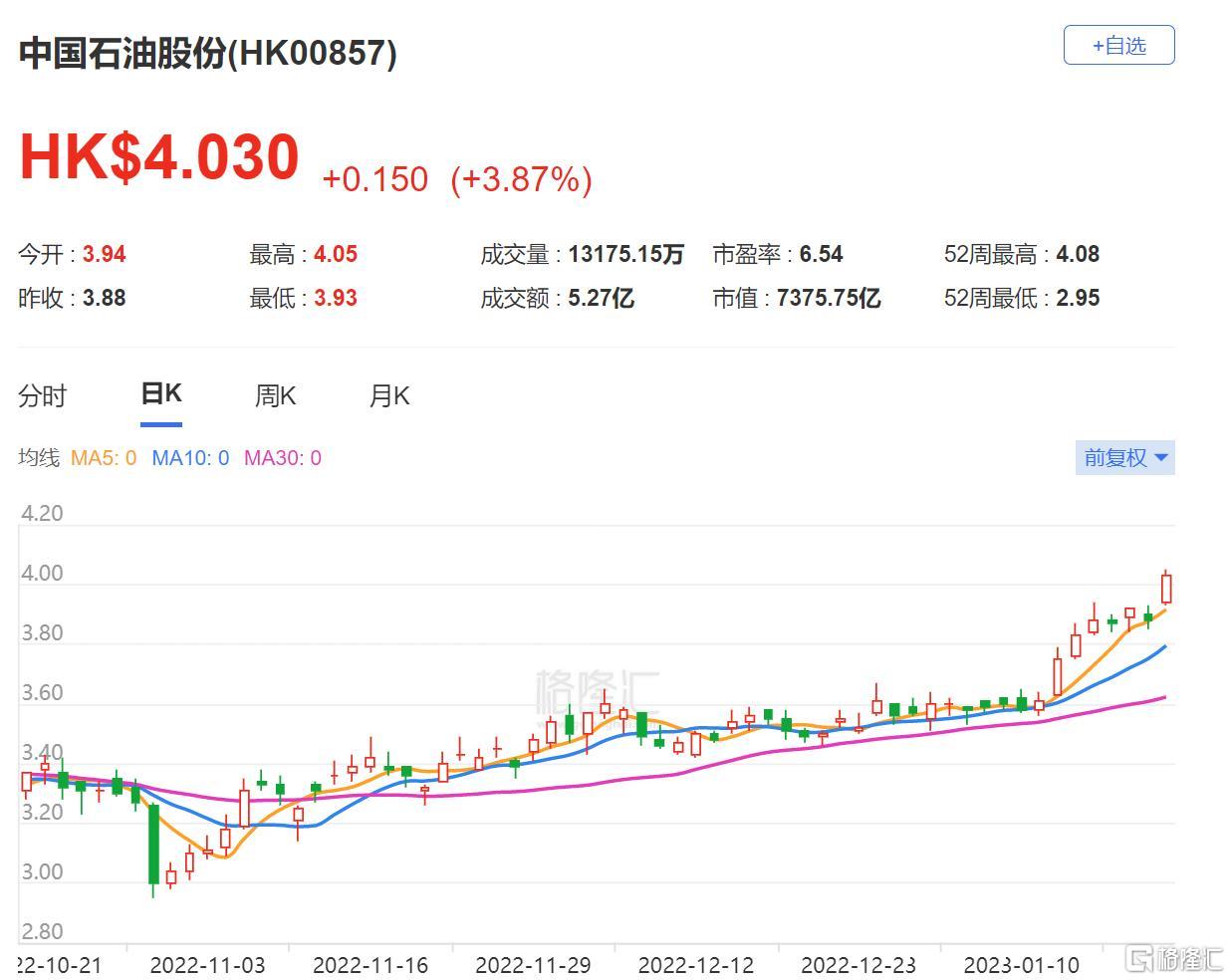Viewport: 1230px width, 980px height.
Task: Click the volume value 13175.15万
Action: click(626, 254)
